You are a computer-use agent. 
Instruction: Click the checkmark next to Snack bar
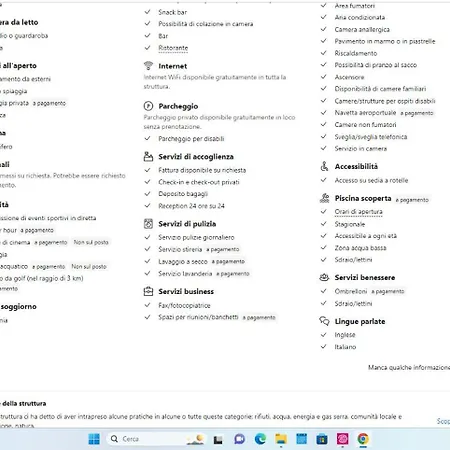(x=148, y=12)
